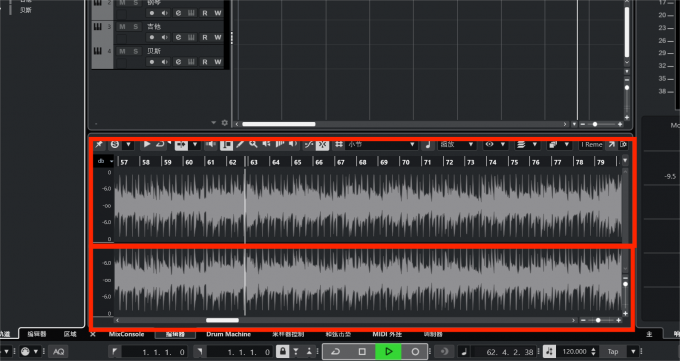
Task: Toggle audition loop in the sample editor
Action: 160,144
